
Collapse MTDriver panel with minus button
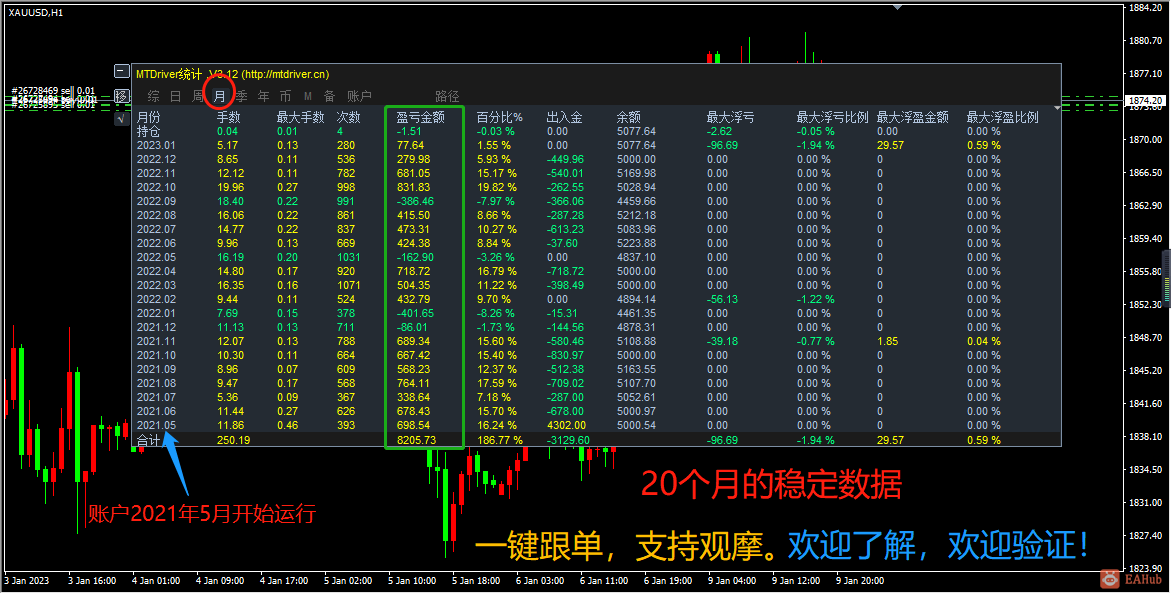121,71
